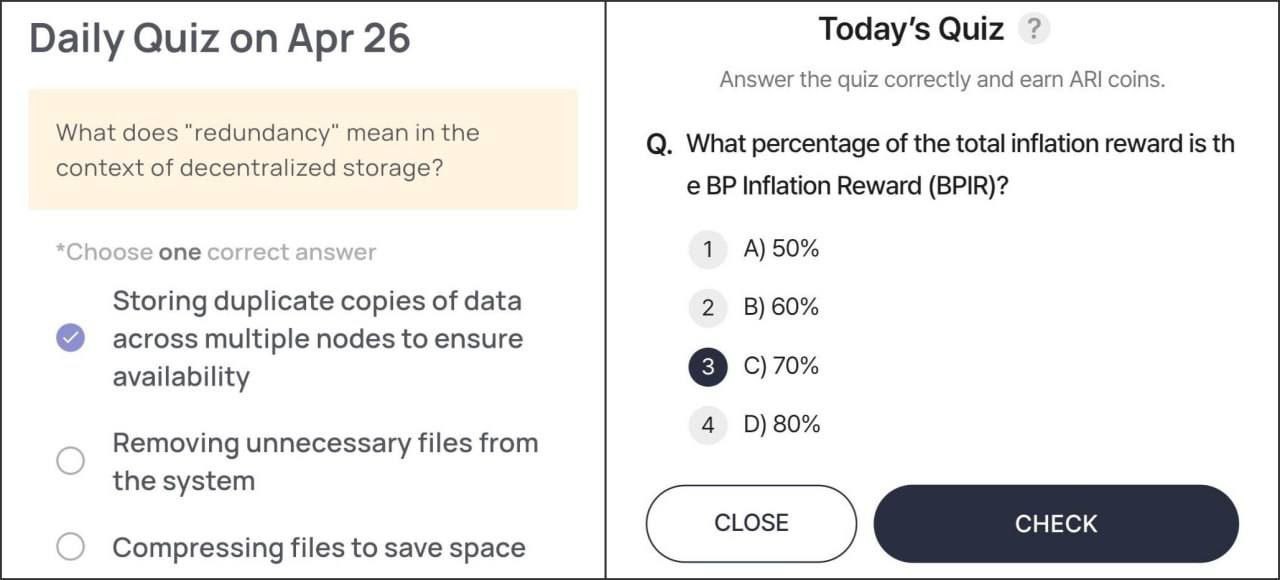Click the 'Compressing files to save space' text
The width and height of the screenshot is (1280, 580).
[x=319, y=548]
